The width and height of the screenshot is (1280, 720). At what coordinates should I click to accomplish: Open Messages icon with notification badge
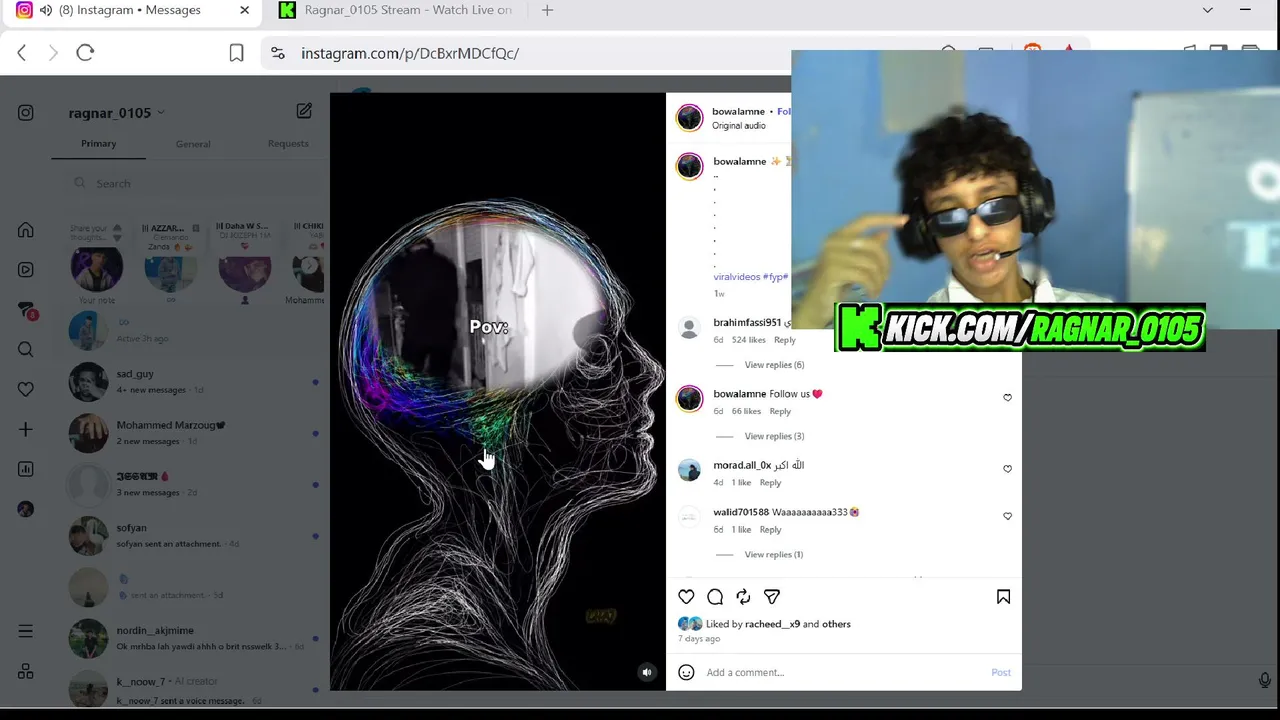[27, 310]
